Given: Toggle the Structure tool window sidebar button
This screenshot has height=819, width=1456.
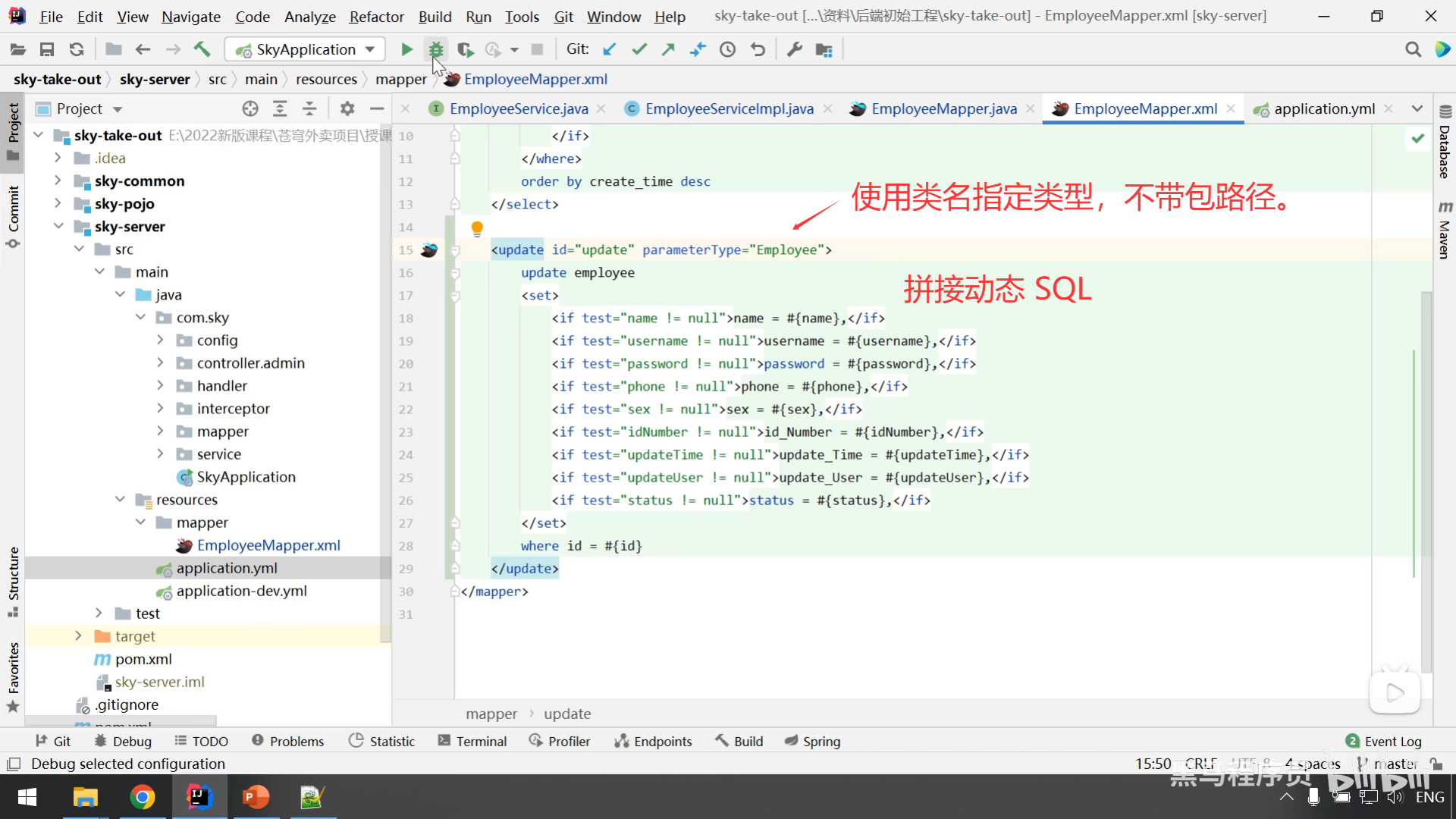Looking at the screenshot, I should coord(13,580).
